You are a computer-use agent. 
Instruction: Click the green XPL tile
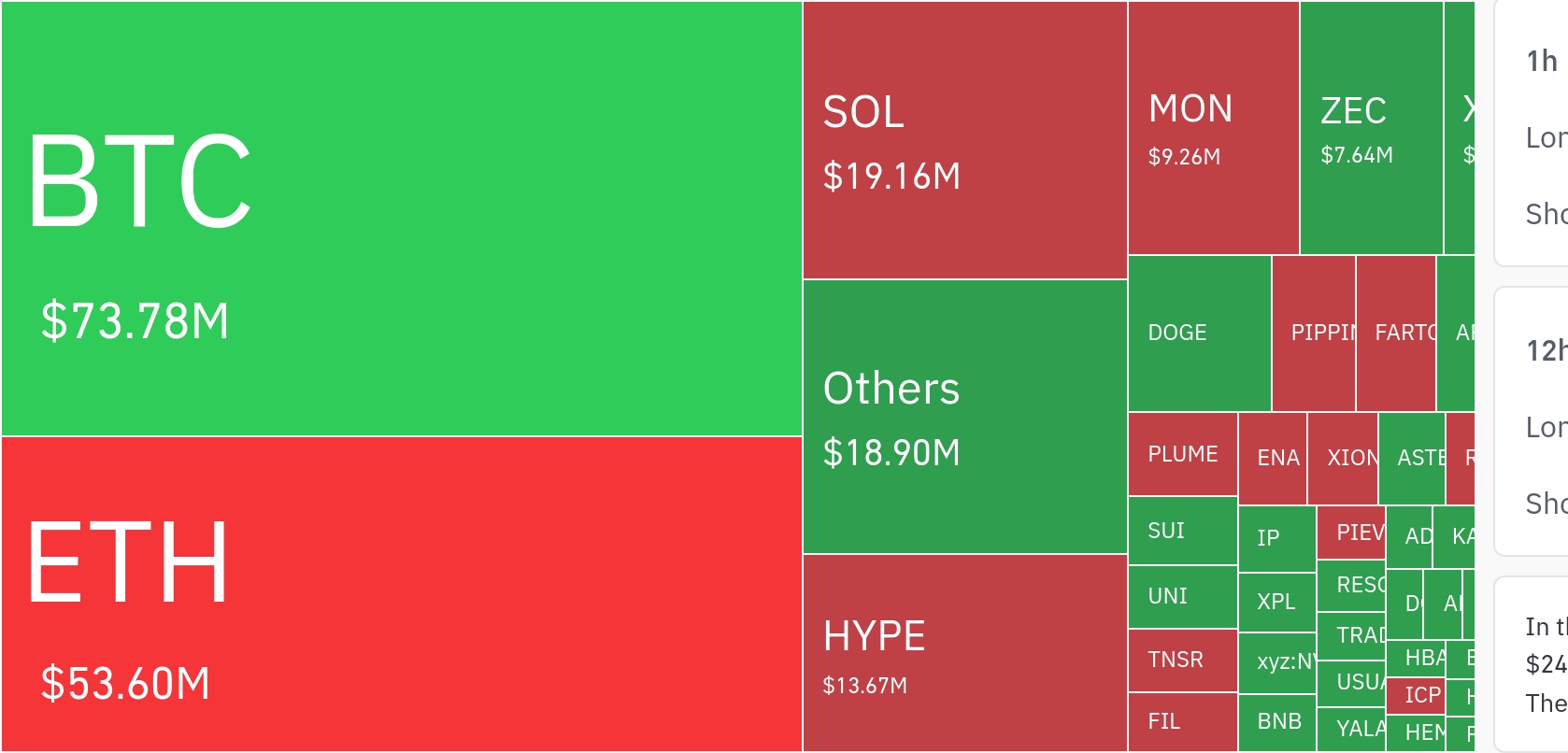coord(1276,602)
